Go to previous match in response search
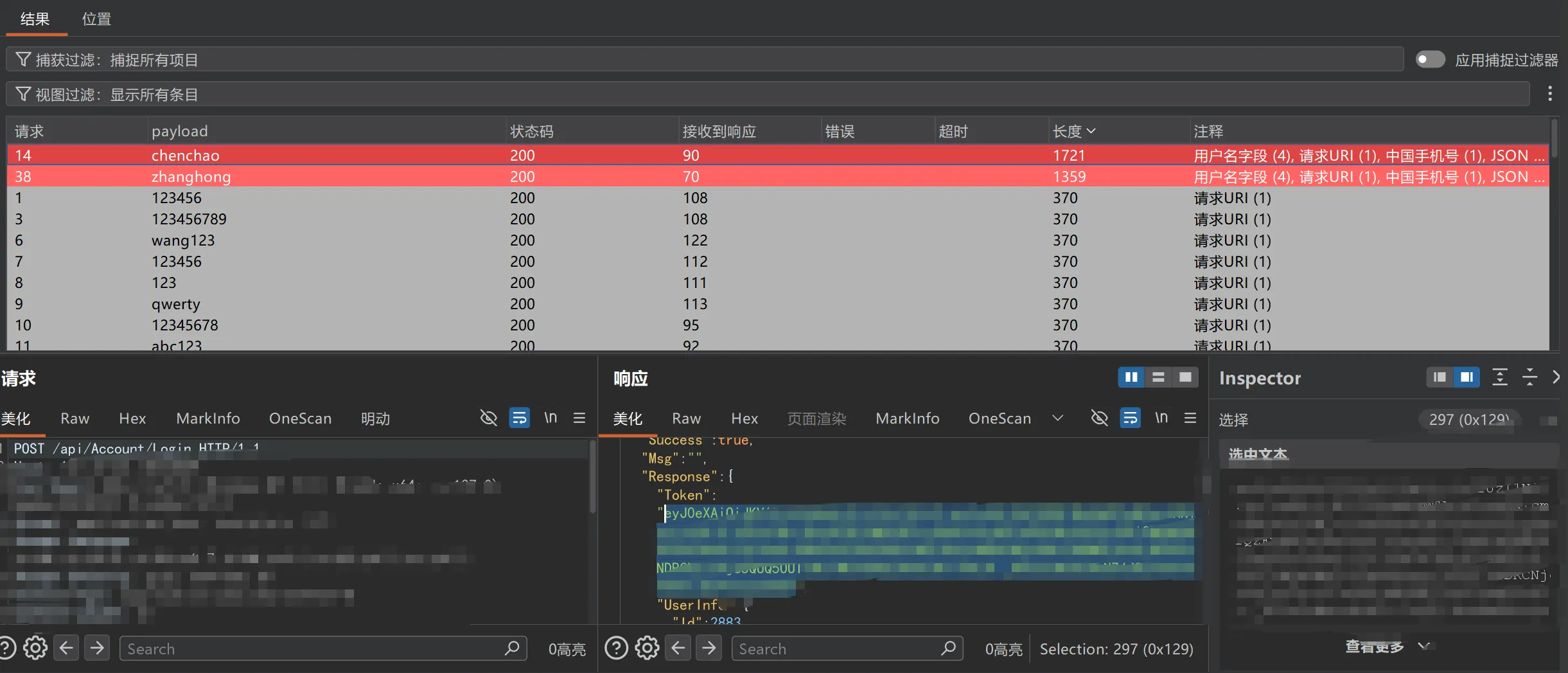The height and width of the screenshot is (673, 1568). [x=678, y=648]
